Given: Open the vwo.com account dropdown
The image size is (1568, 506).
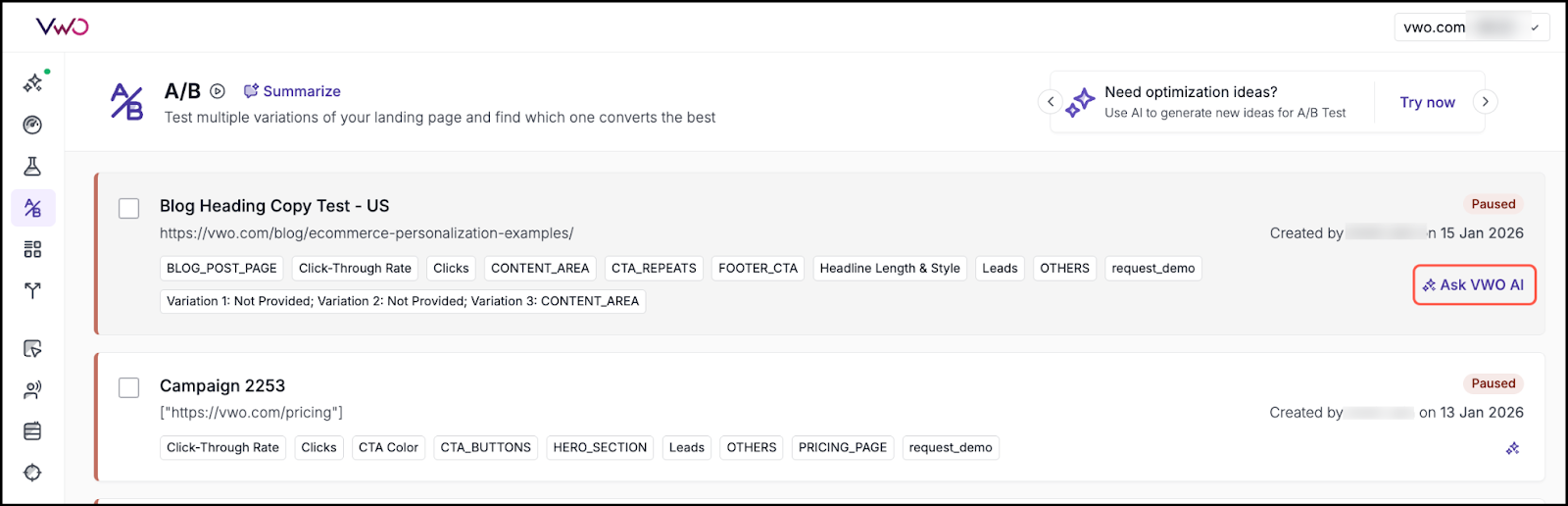Looking at the screenshot, I should pos(1471,27).
